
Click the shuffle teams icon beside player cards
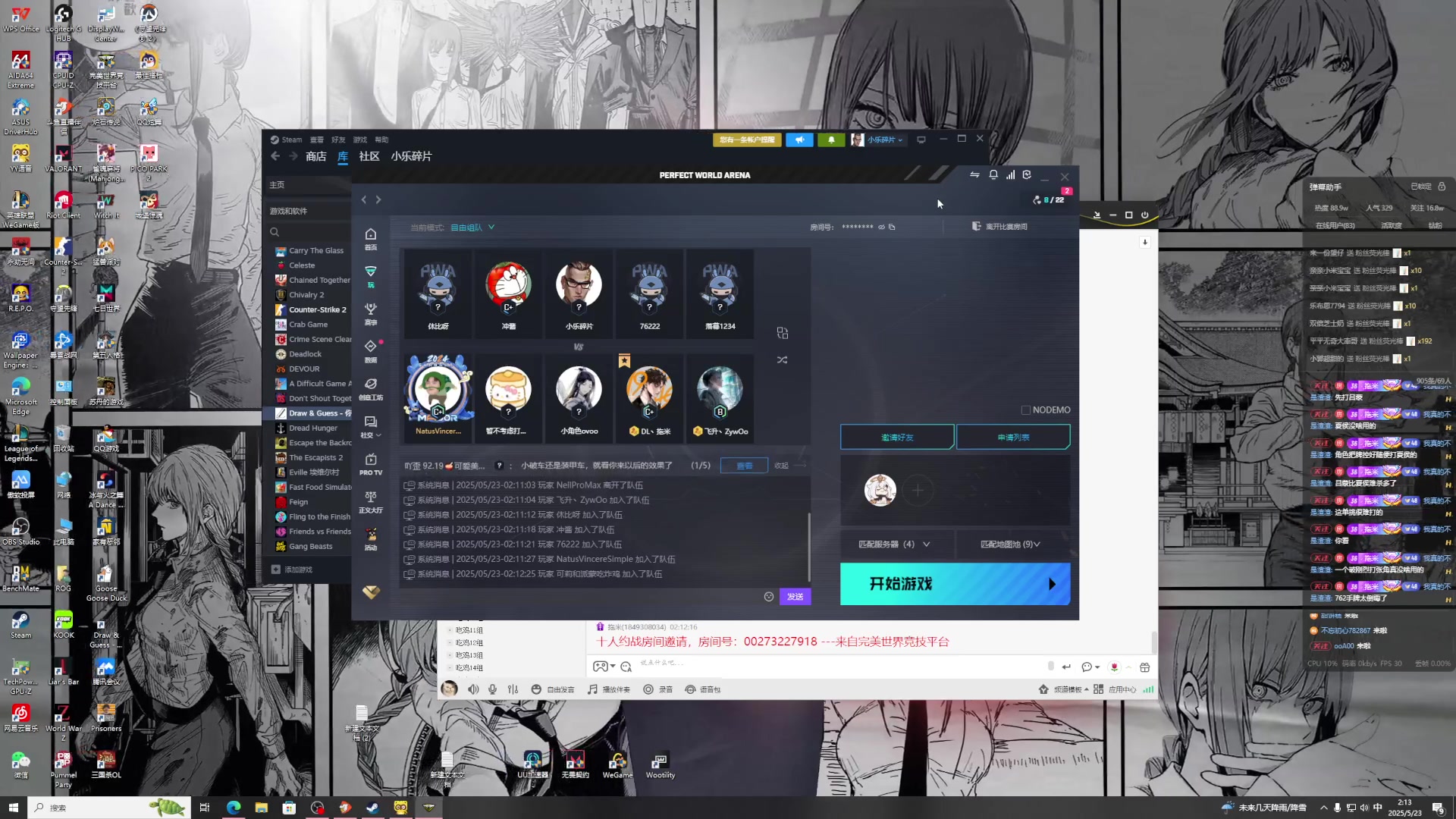[x=783, y=359]
